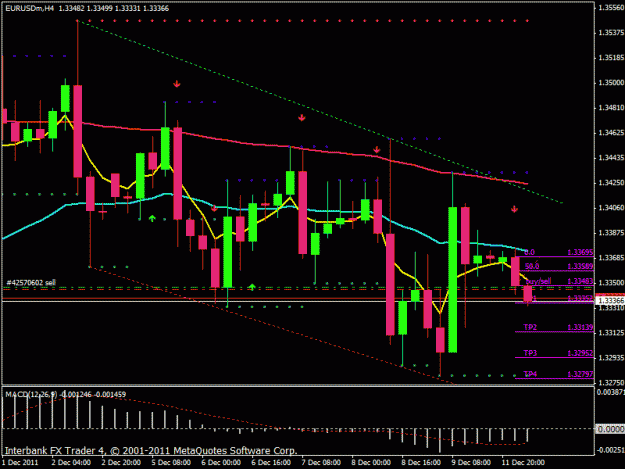Click the 1.35560 price scale label
The height and width of the screenshot is (469, 625).
611,8
